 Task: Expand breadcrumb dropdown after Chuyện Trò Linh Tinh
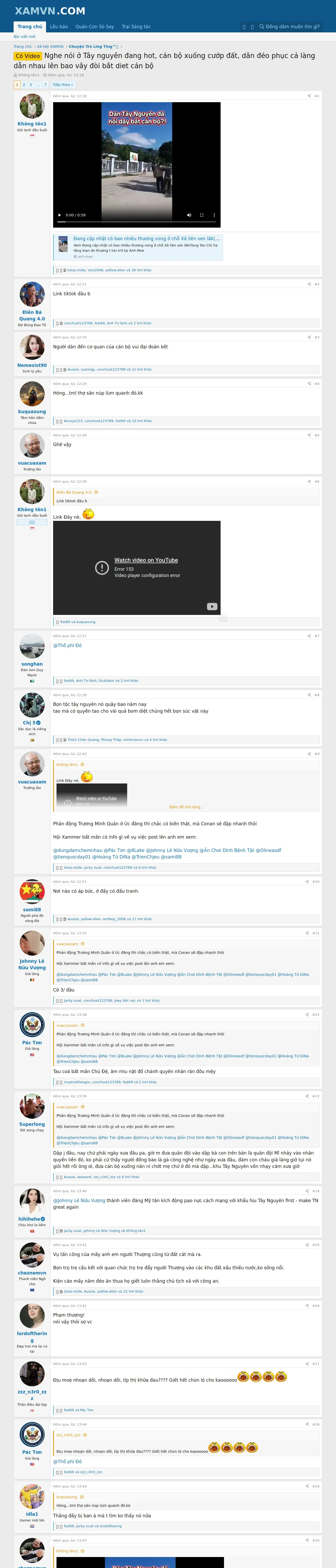(x=121, y=46)
